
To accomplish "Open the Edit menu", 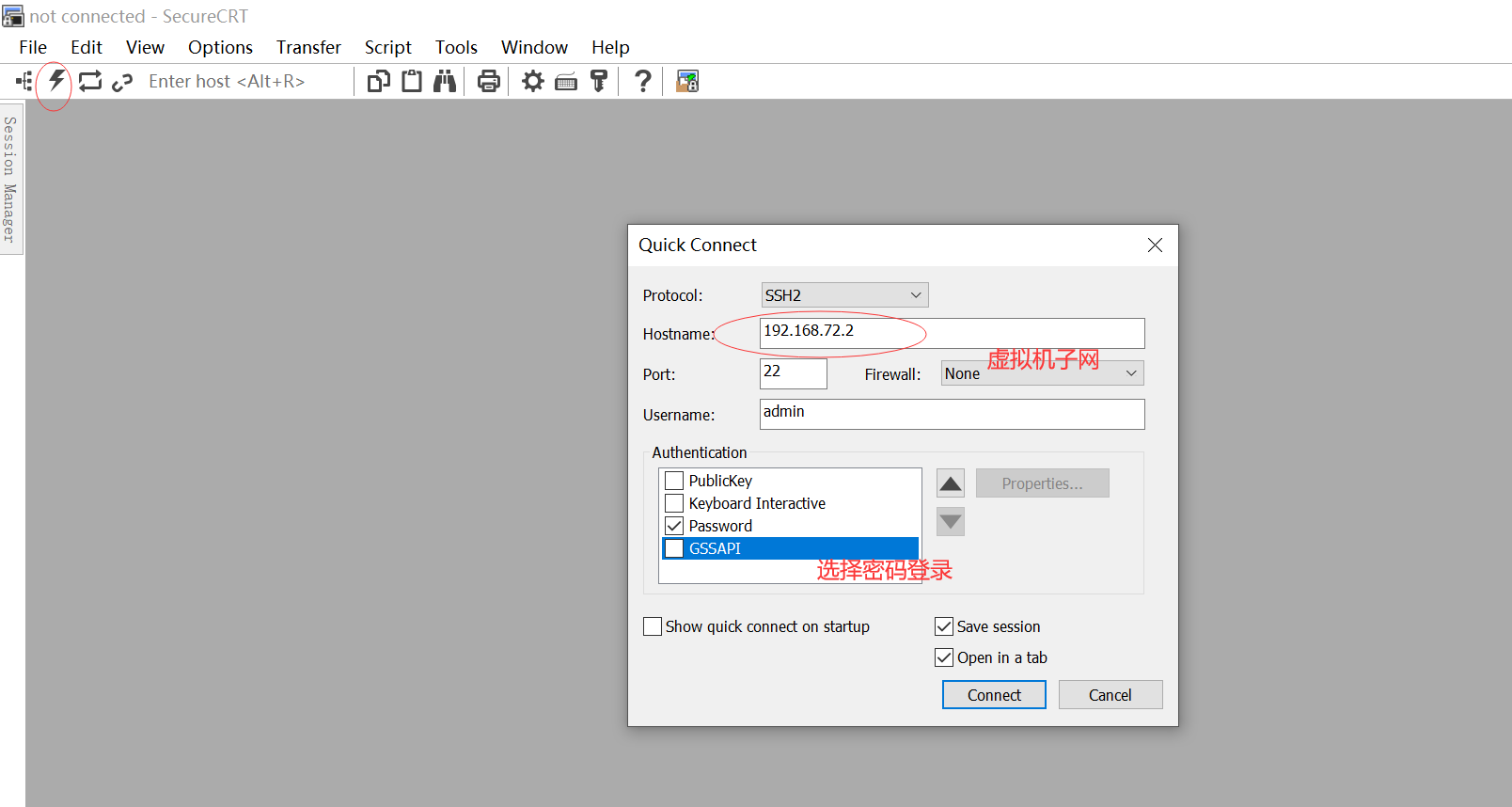I will coord(87,47).
